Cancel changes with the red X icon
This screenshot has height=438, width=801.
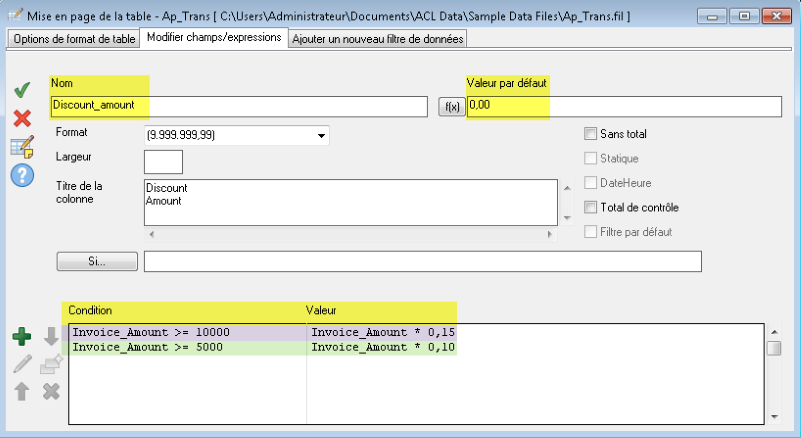click(22, 119)
